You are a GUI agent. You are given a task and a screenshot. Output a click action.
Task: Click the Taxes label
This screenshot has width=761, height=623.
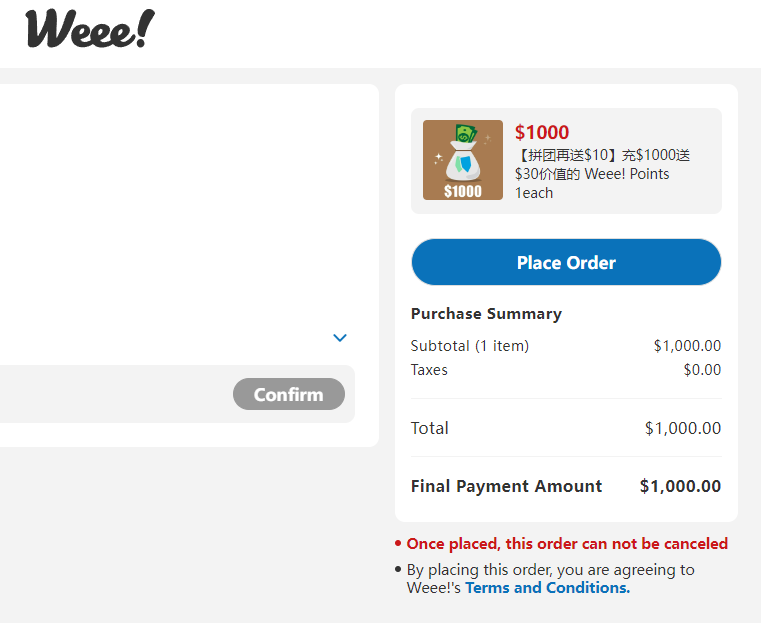[x=429, y=370]
